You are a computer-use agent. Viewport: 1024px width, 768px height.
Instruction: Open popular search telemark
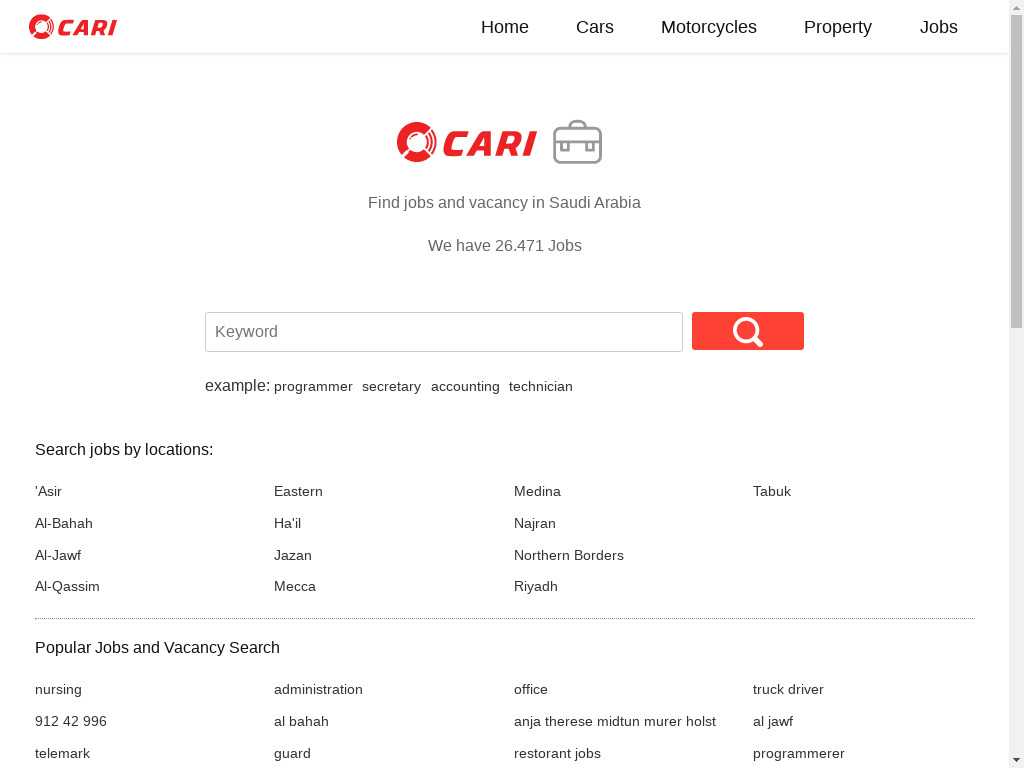(63, 754)
